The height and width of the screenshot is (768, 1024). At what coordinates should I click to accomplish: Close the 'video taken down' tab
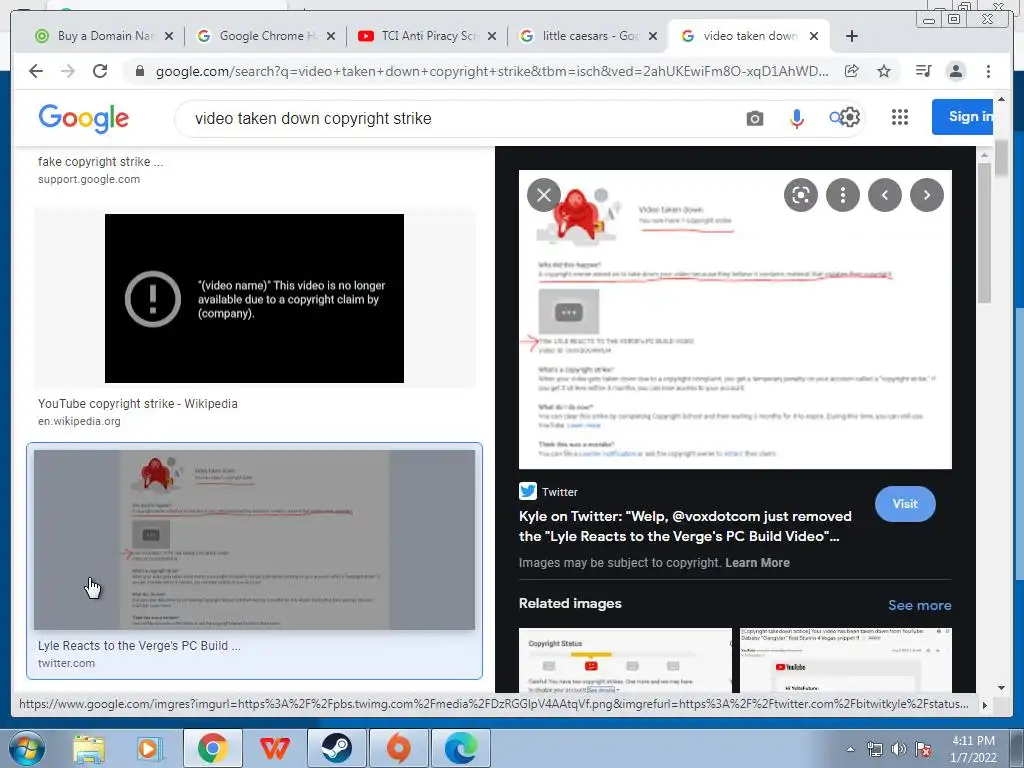[814, 36]
